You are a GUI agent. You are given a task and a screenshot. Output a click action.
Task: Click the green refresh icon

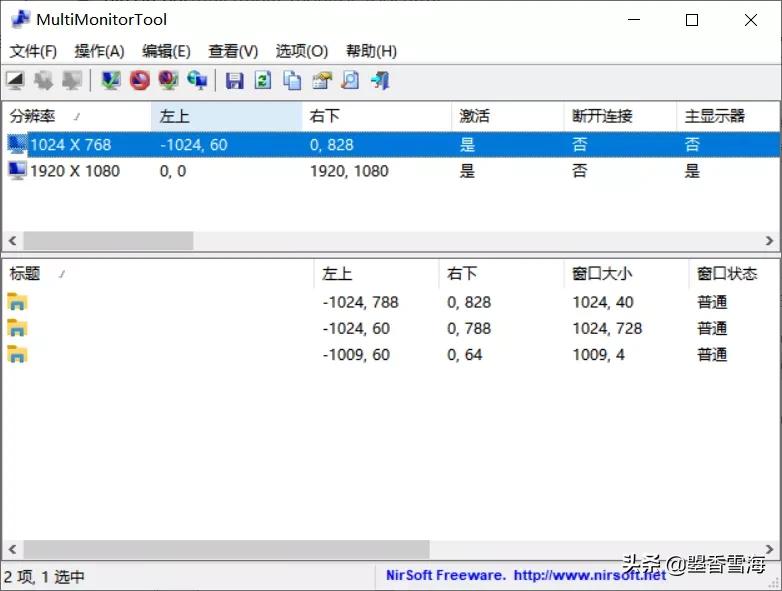click(263, 80)
